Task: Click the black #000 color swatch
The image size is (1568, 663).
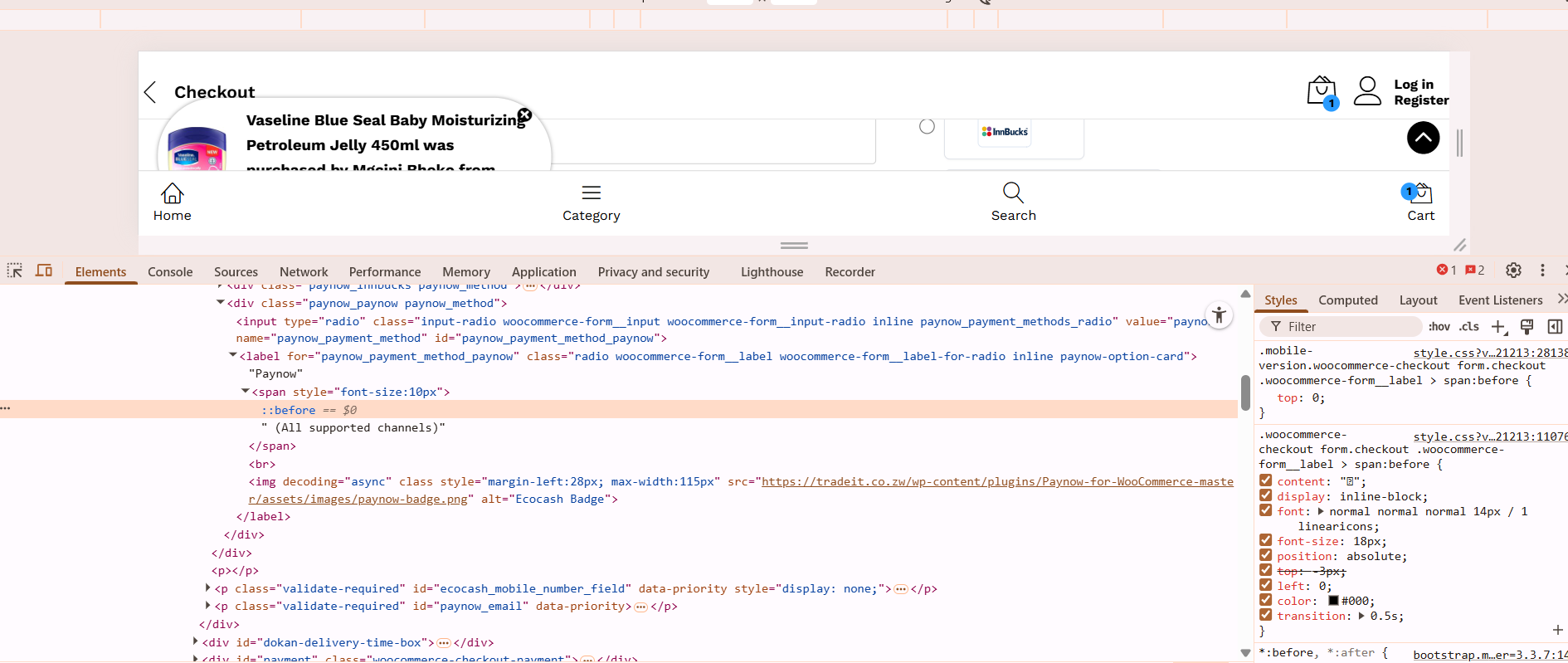Action: pyautogui.click(x=1333, y=601)
